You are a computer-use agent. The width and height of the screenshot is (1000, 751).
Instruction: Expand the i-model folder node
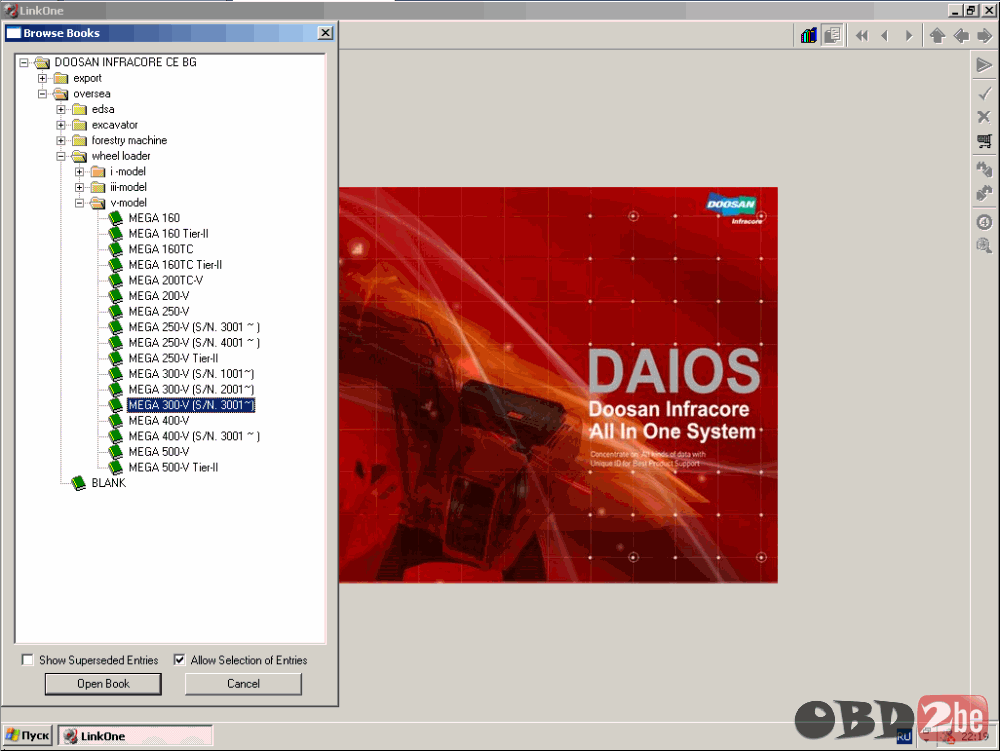[x=79, y=171]
